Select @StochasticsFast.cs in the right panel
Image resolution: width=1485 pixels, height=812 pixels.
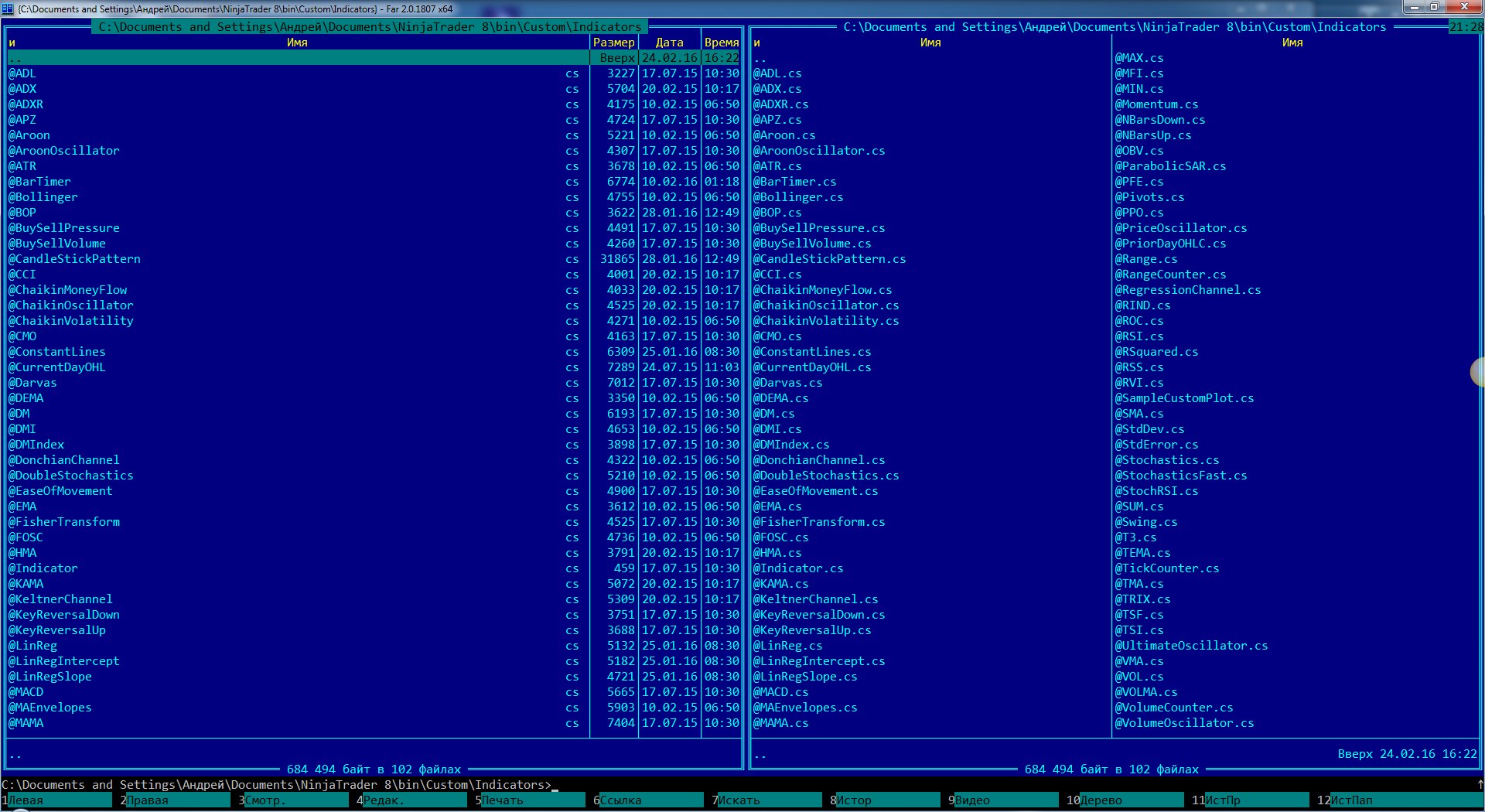[x=1181, y=476]
